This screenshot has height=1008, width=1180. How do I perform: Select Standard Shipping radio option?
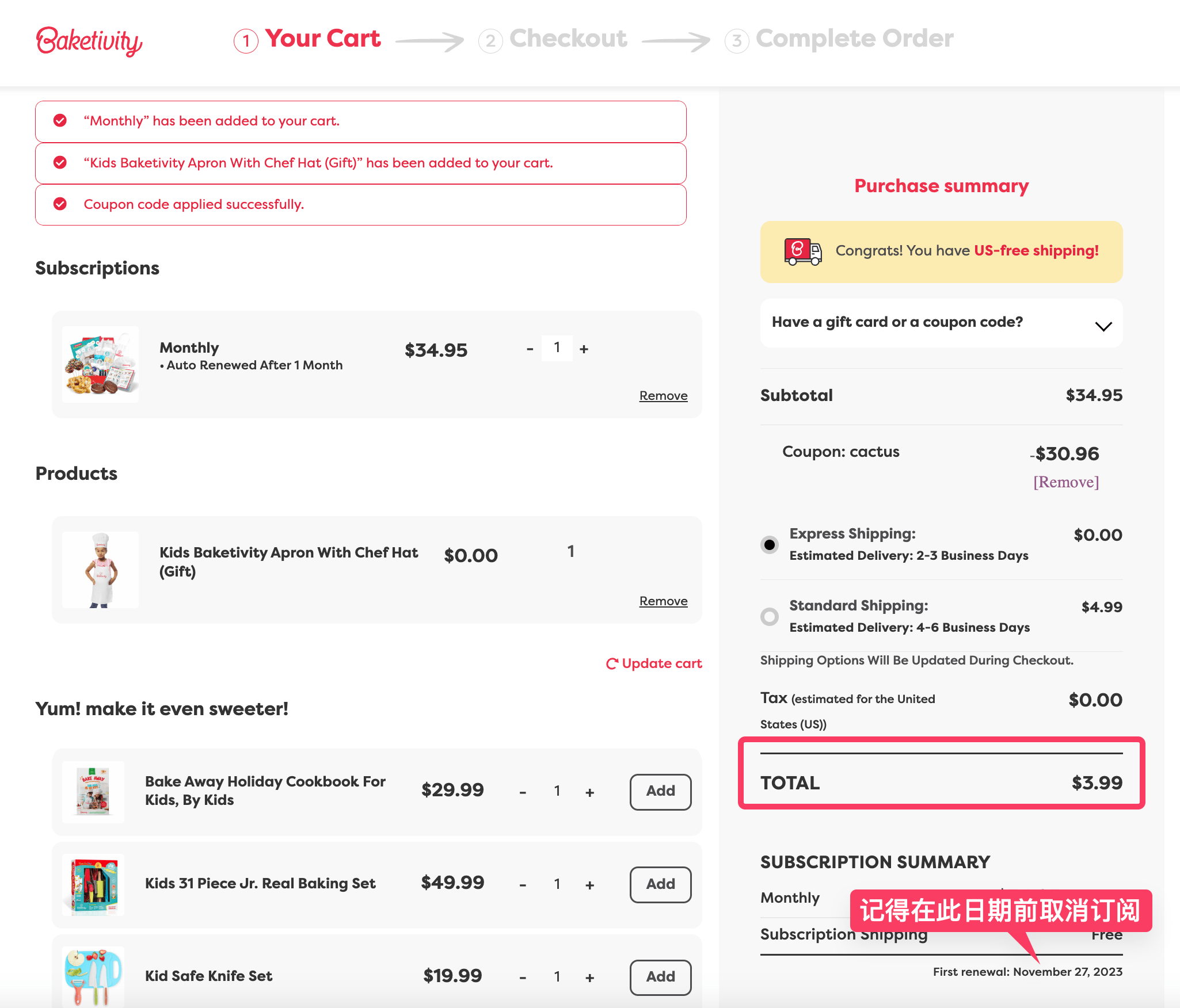pos(770,616)
